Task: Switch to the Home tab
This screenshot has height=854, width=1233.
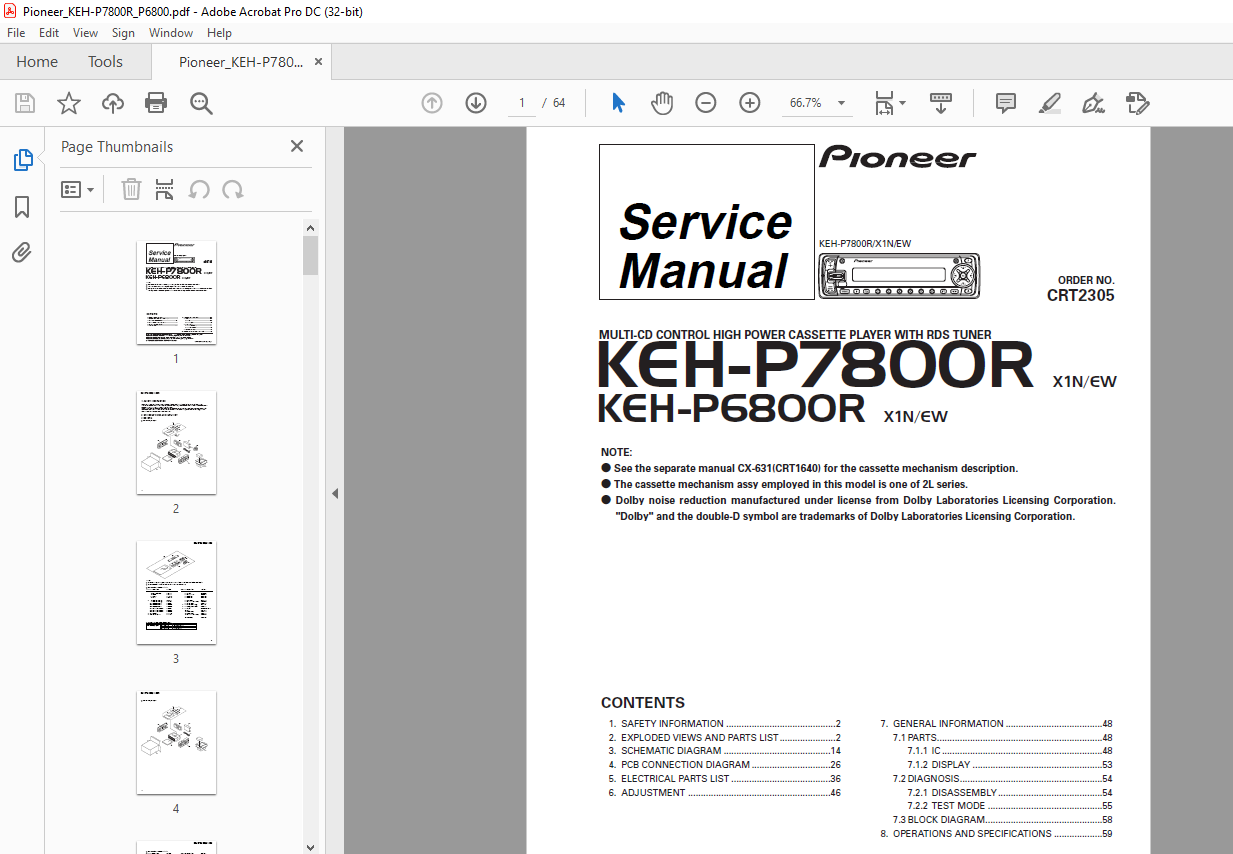Action: [37, 62]
